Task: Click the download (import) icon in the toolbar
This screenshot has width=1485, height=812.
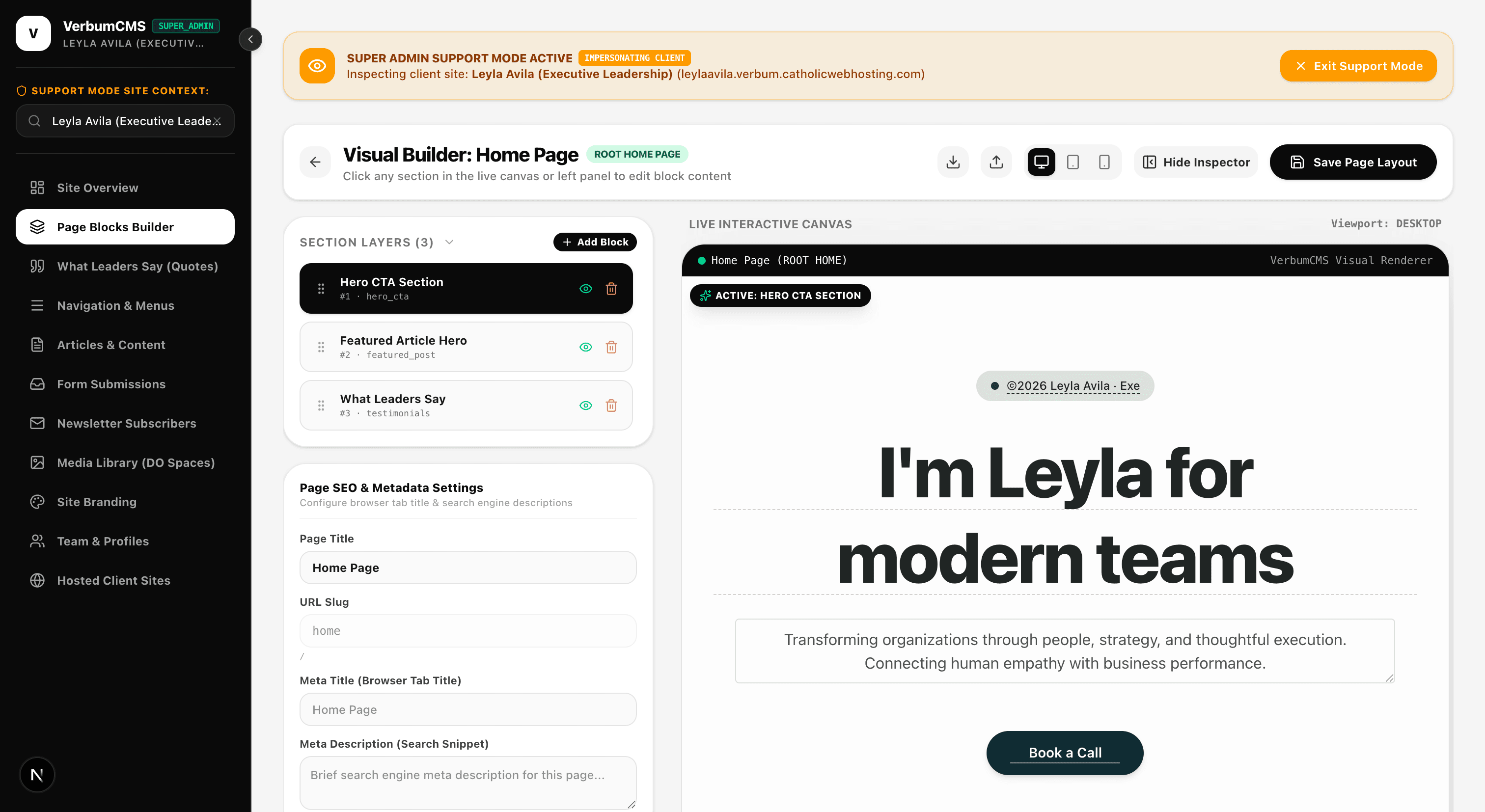Action: click(x=953, y=162)
